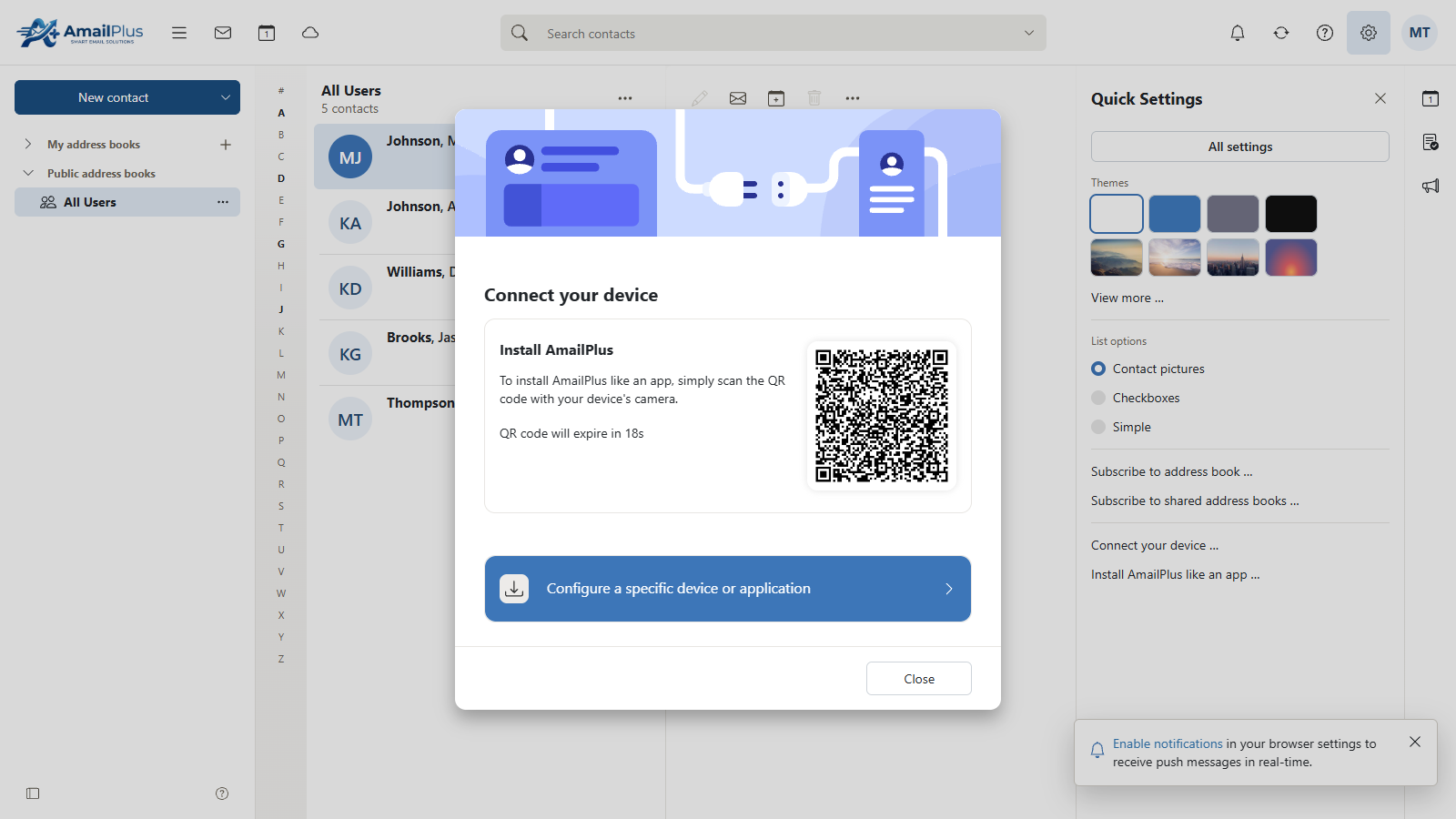Select the Checkboxes list option

(x=1135, y=398)
